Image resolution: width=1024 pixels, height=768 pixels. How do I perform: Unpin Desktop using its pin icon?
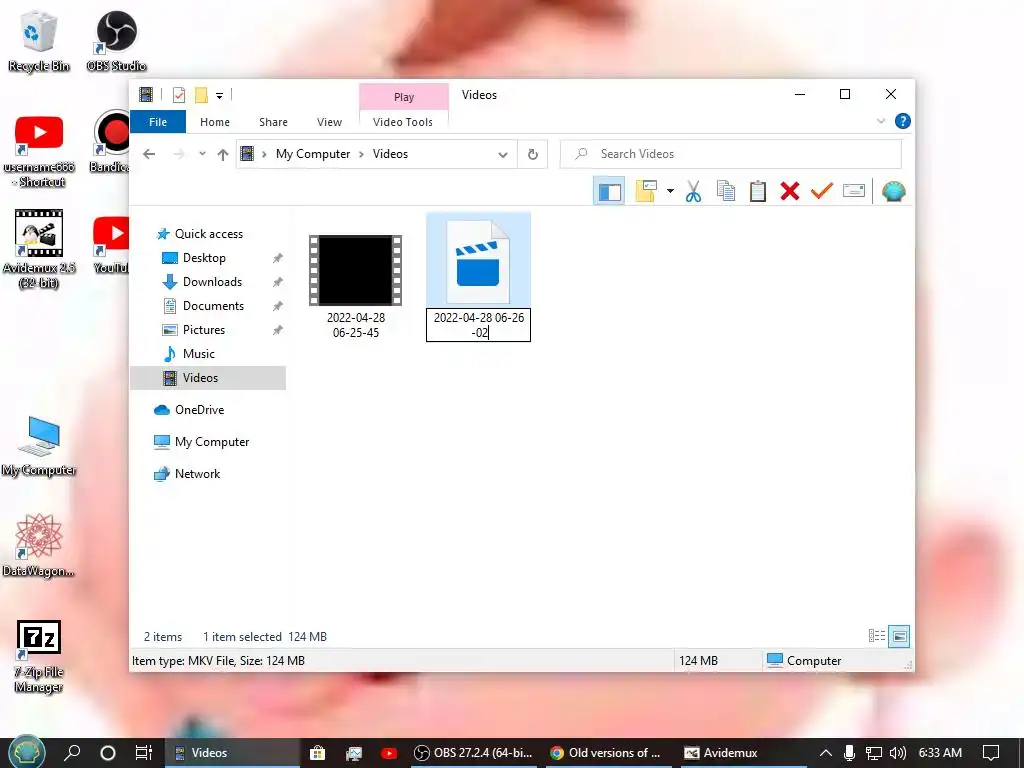point(278,258)
